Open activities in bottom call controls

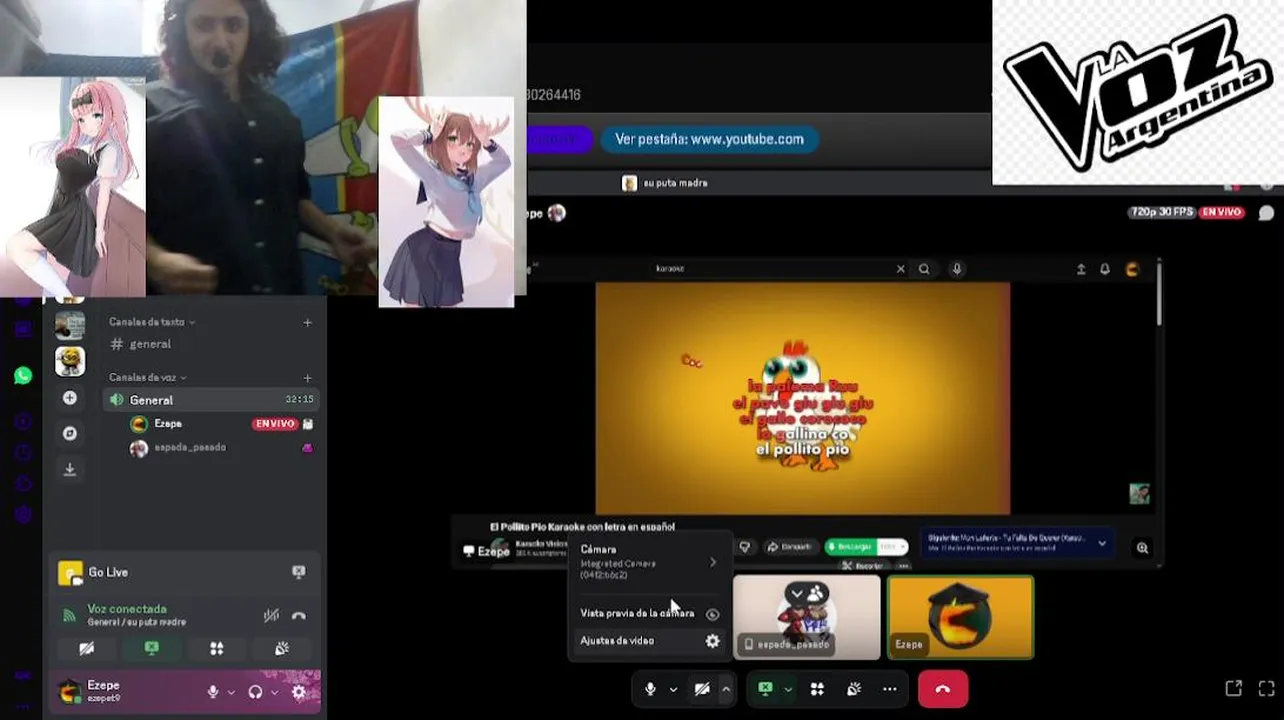[x=817, y=689]
